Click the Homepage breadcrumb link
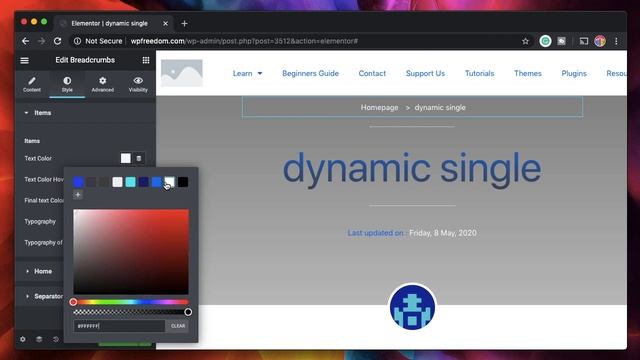This screenshot has height=360, width=640. point(379,107)
